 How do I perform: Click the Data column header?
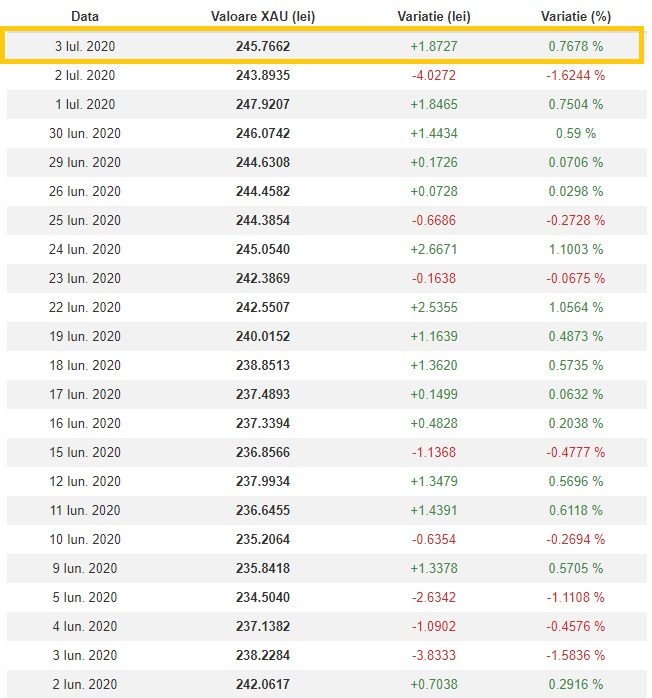click(86, 17)
